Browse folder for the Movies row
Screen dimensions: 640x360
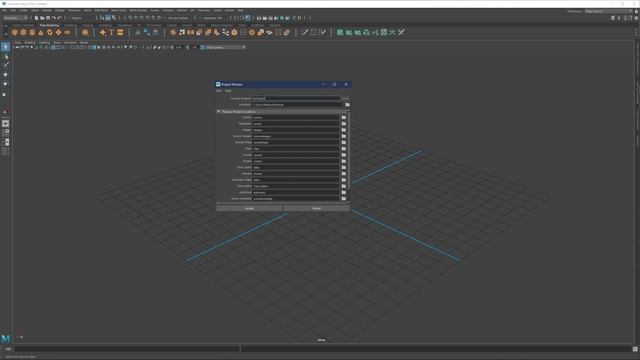pos(344,173)
